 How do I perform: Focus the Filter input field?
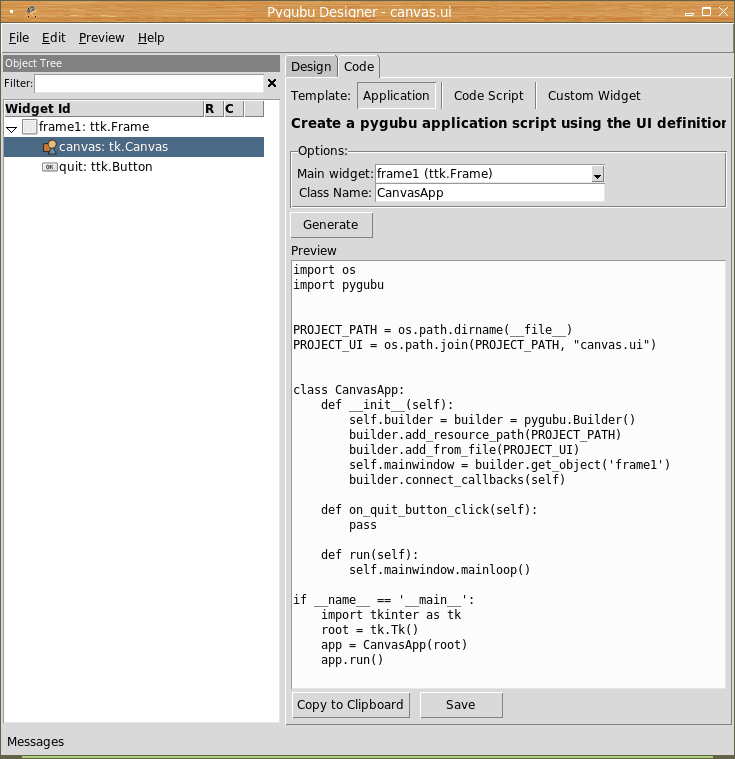pos(149,83)
